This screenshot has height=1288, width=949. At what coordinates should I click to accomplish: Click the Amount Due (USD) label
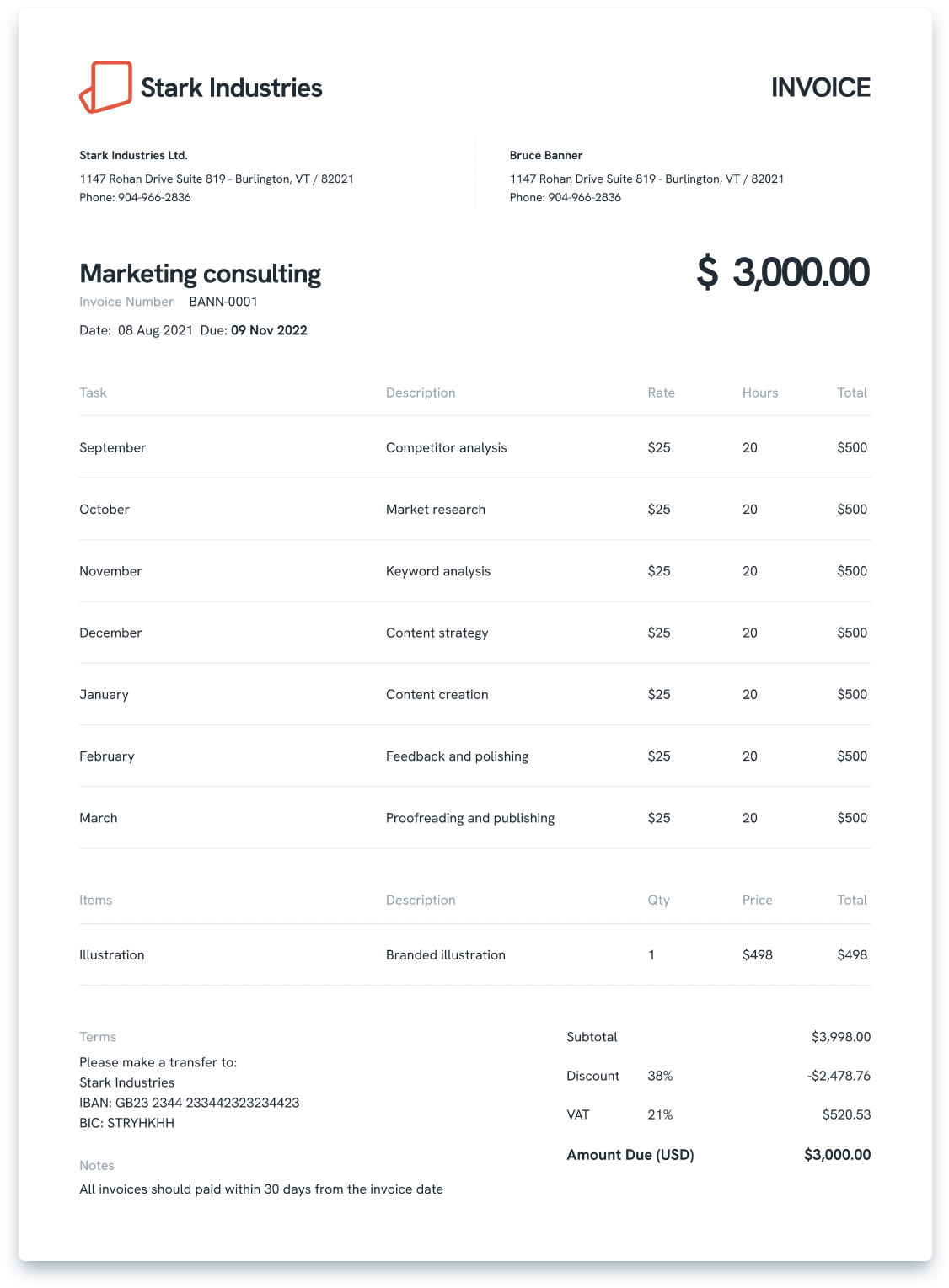click(630, 1155)
